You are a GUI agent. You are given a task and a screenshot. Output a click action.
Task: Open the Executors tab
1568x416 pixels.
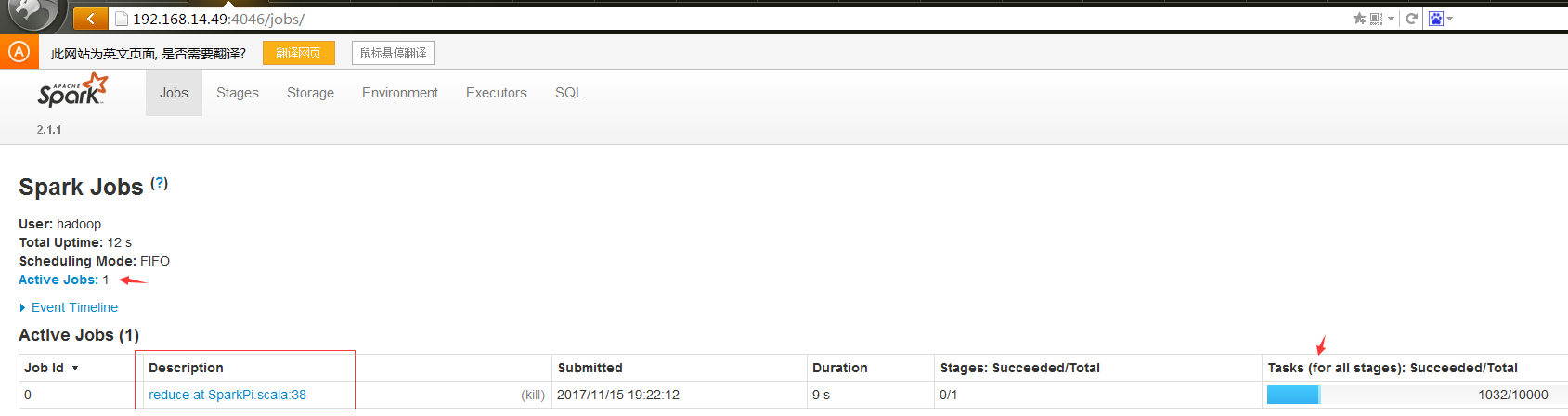click(497, 93)
